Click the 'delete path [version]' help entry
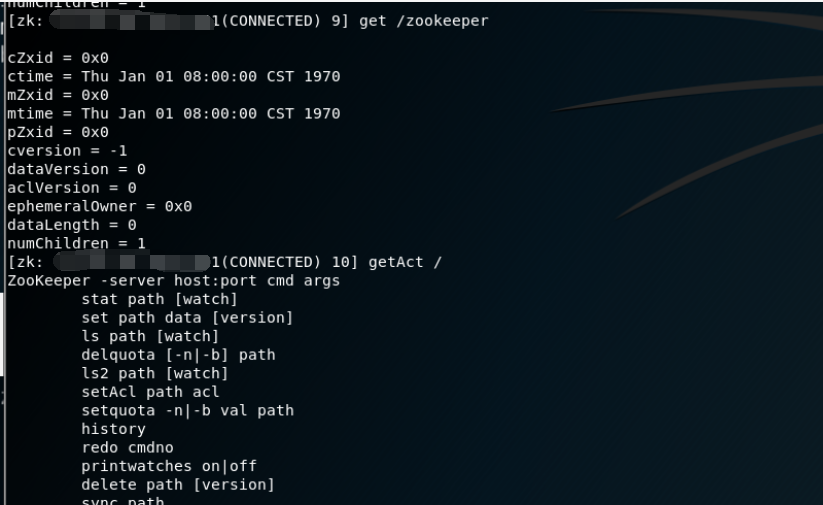The image size is (823, 505). pyautogui.click(x=178, y=485)
